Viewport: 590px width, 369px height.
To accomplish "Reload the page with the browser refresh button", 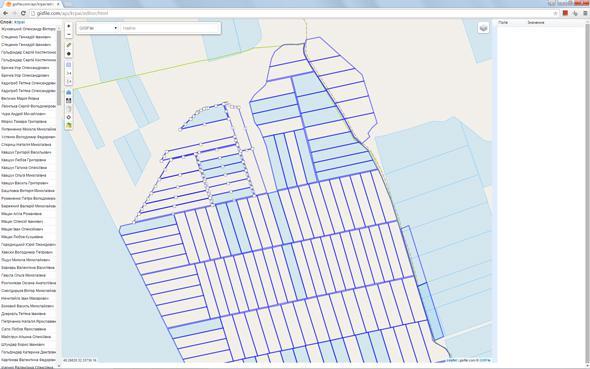I will [23, 13].
